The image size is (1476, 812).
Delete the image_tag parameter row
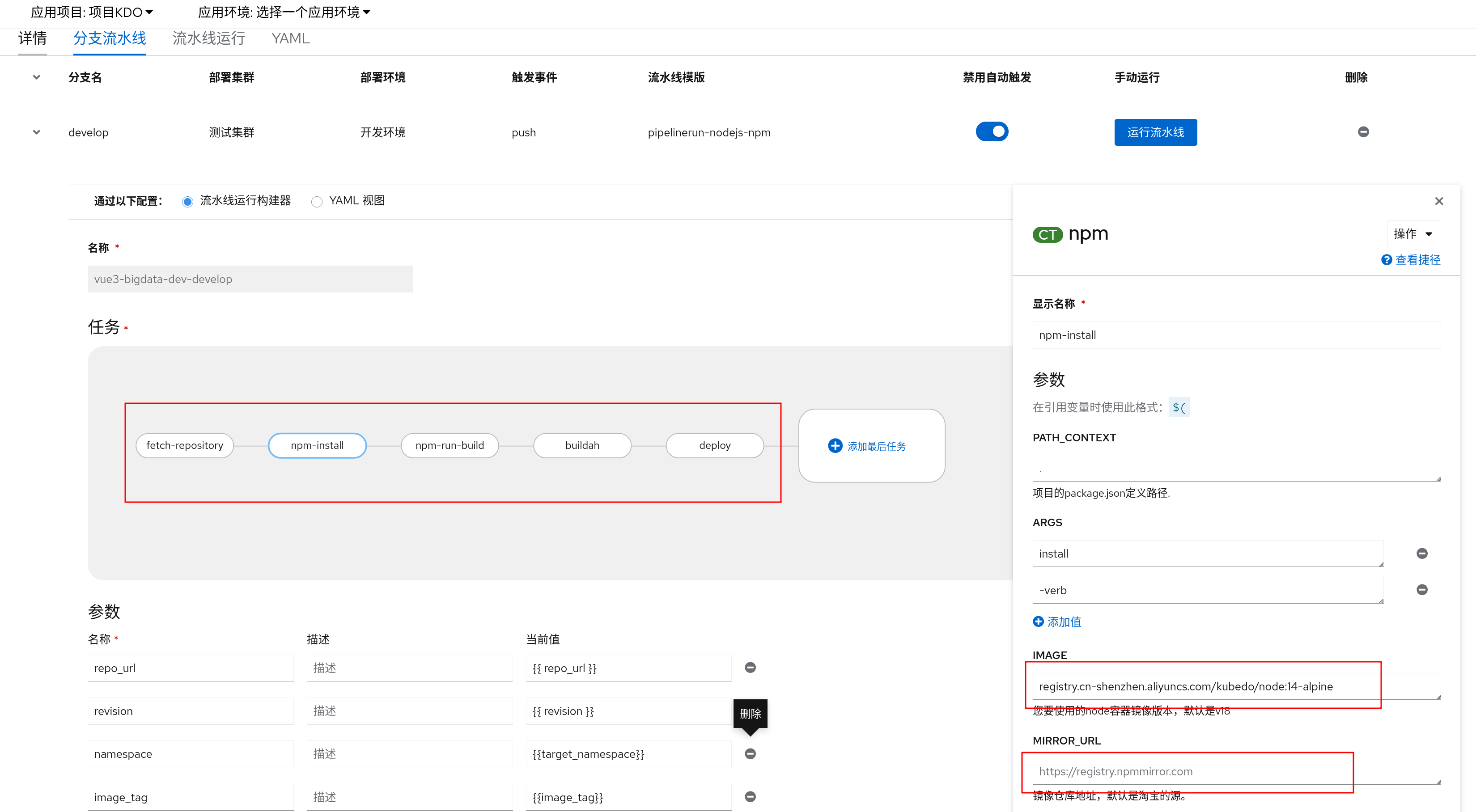(x=750, y=796)
